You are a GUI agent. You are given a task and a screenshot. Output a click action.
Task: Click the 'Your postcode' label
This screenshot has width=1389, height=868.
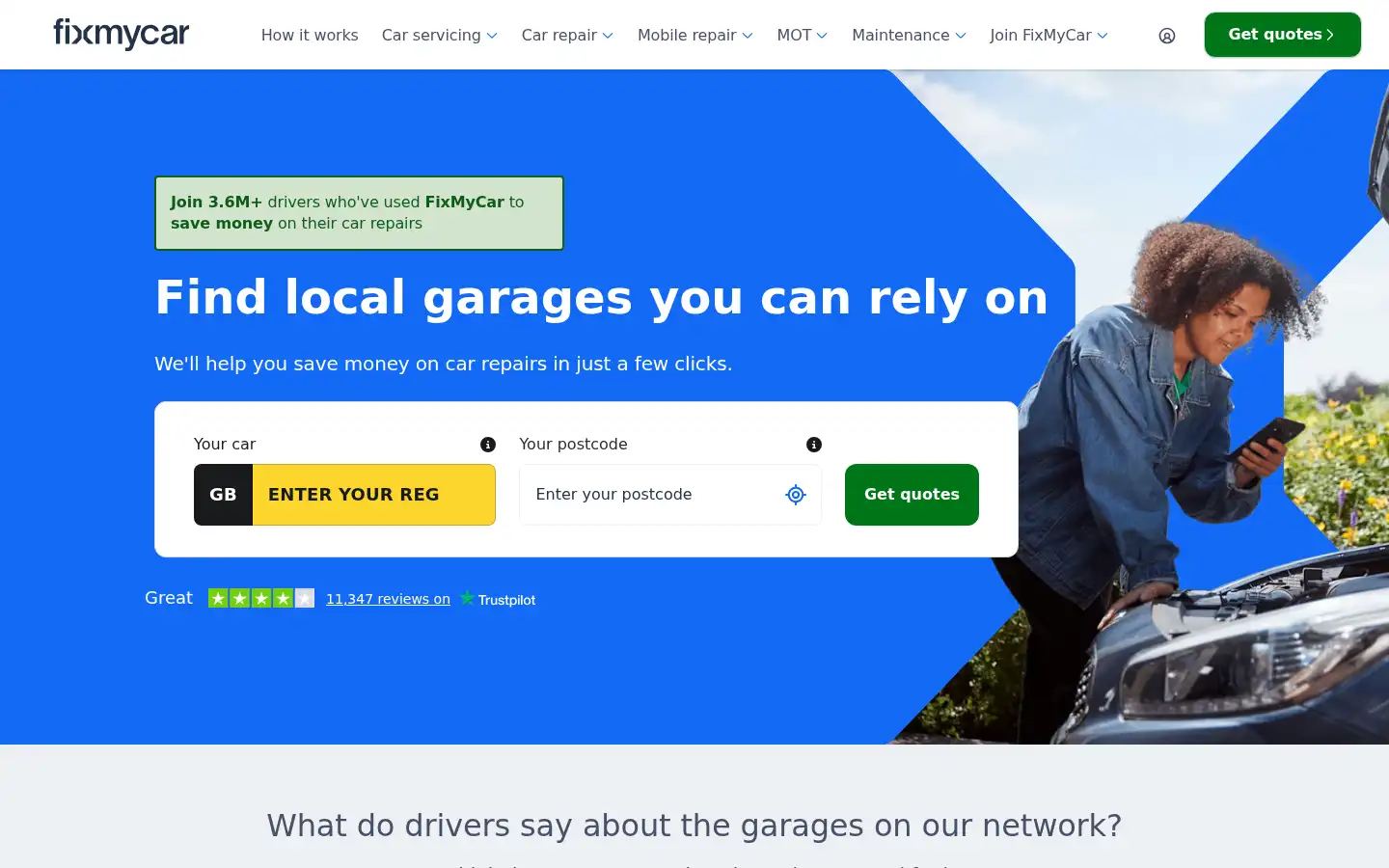(573, 444)
